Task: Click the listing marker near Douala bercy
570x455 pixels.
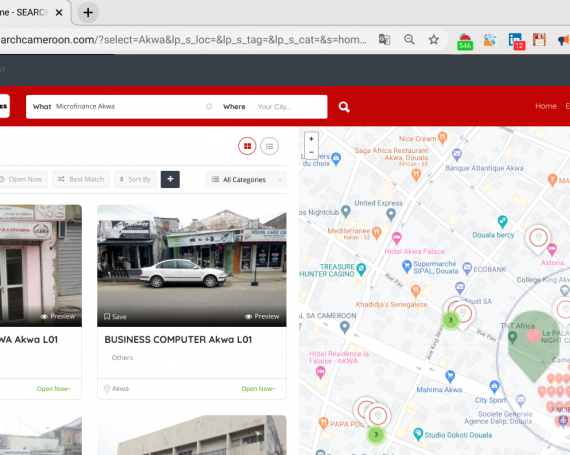Action: (538, 238)
